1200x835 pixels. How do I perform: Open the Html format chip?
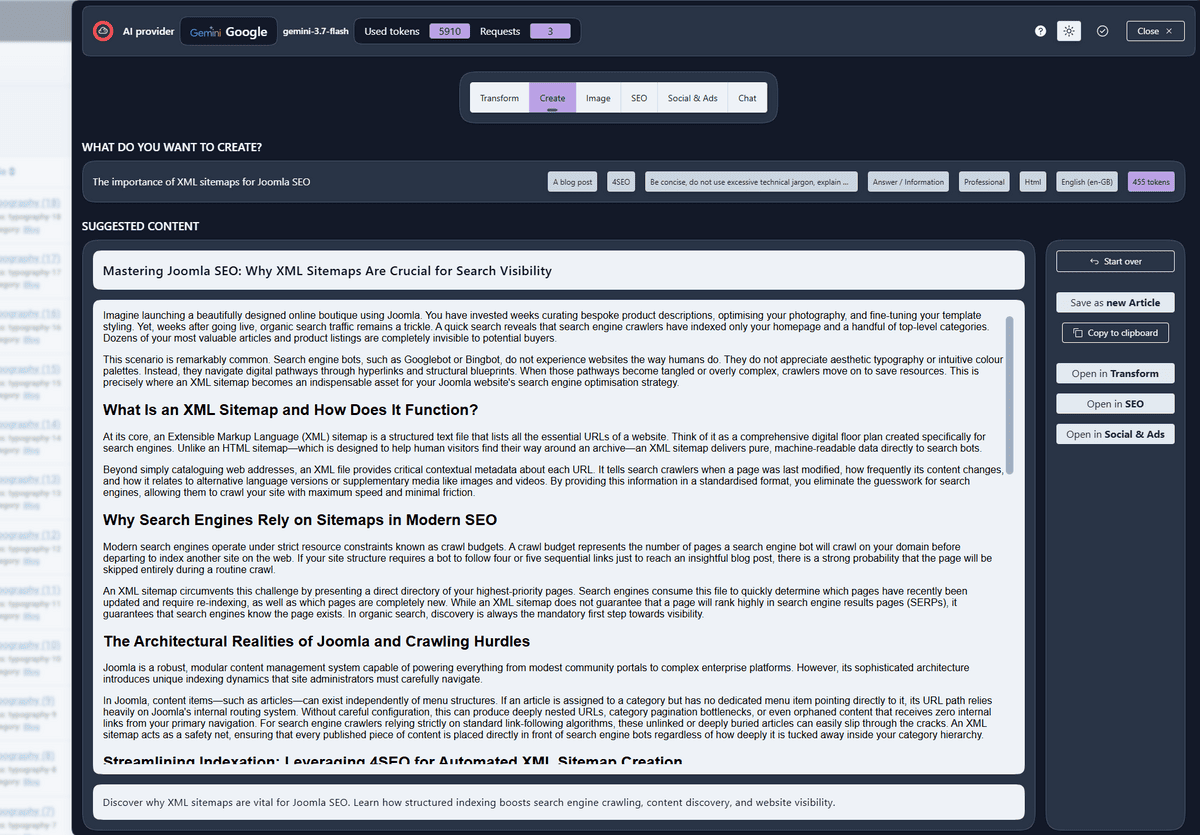(x=1033, y=182)
